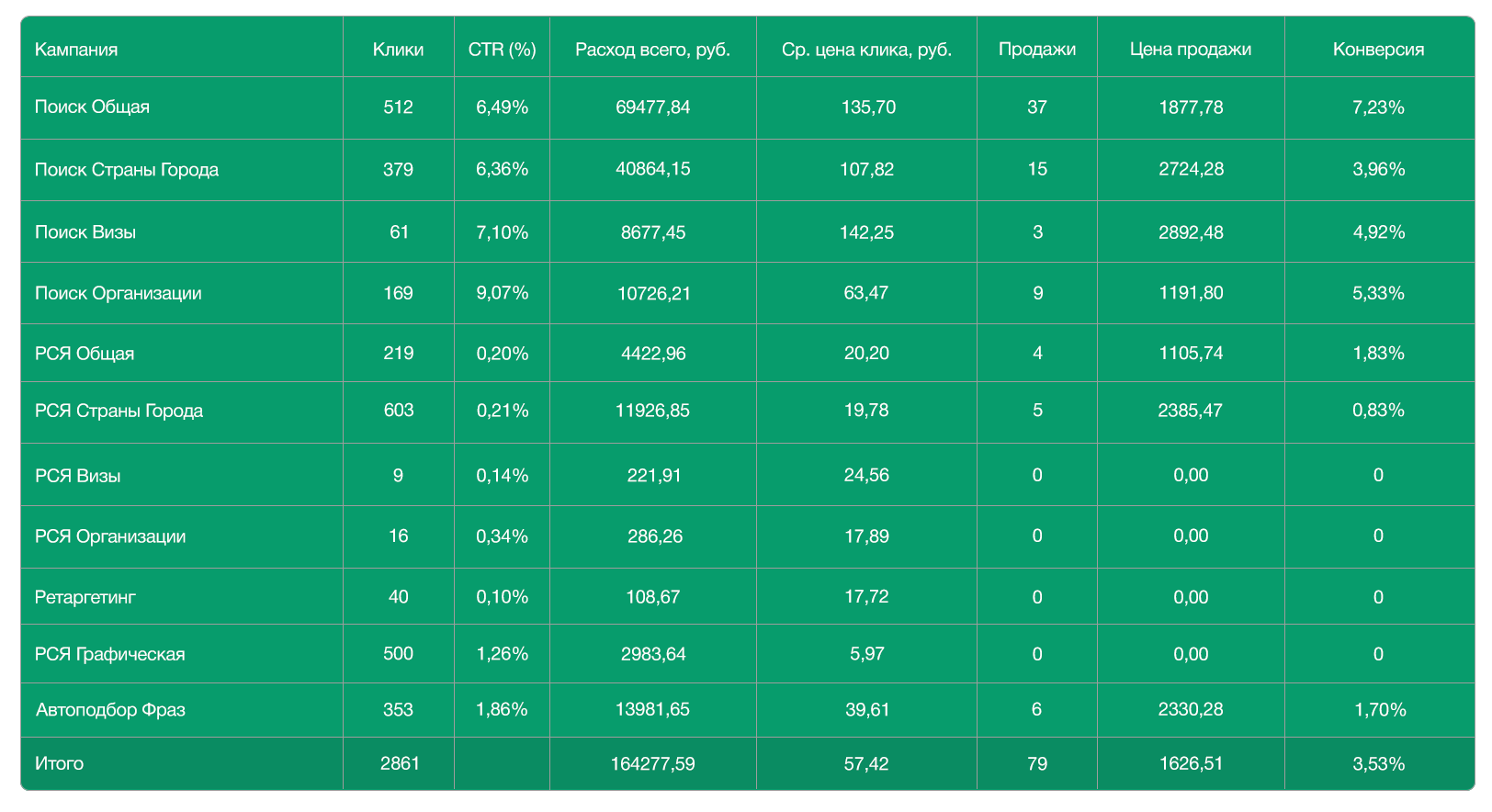Select the РСЯ Общая campaign name
The image size is (1492, 812).
(x=85, y=354)
